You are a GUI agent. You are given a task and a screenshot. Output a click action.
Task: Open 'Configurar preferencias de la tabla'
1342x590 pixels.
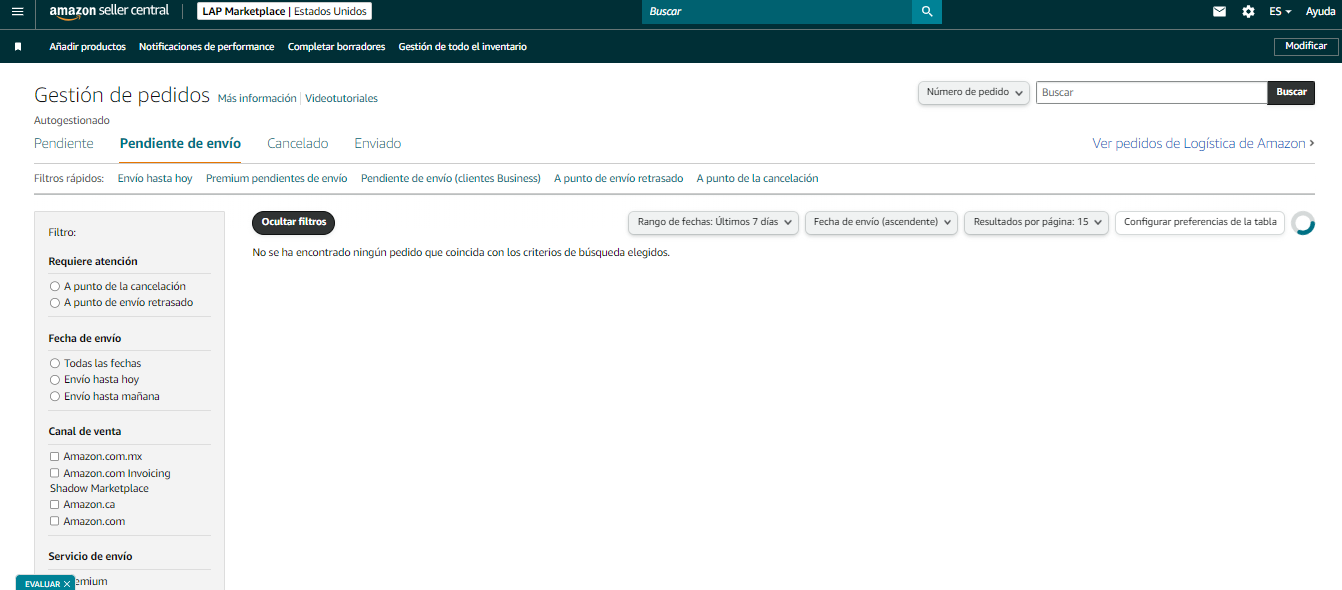pos(1200,222)
